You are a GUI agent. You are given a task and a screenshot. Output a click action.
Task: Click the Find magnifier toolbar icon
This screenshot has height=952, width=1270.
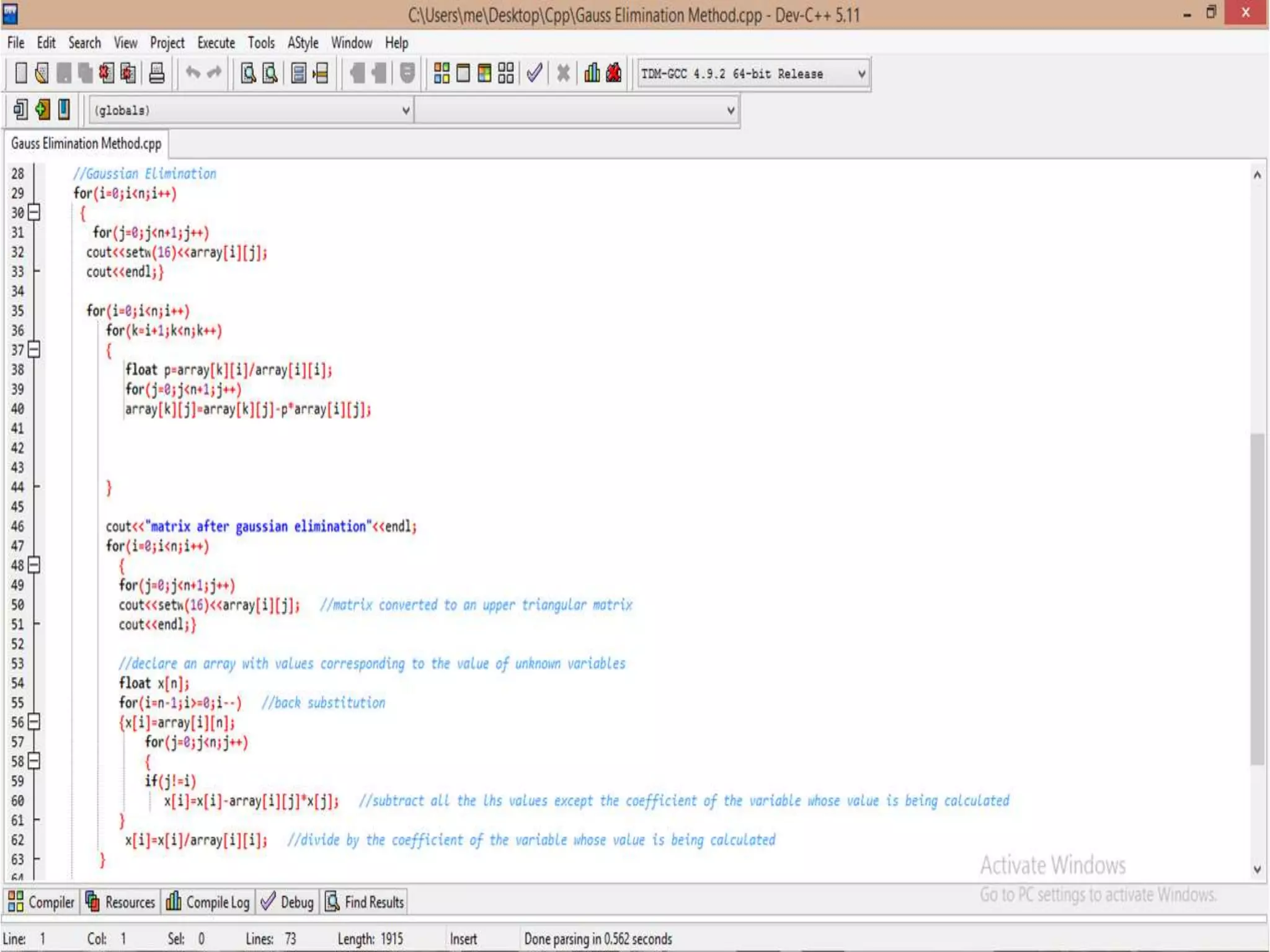pos(248,73)
